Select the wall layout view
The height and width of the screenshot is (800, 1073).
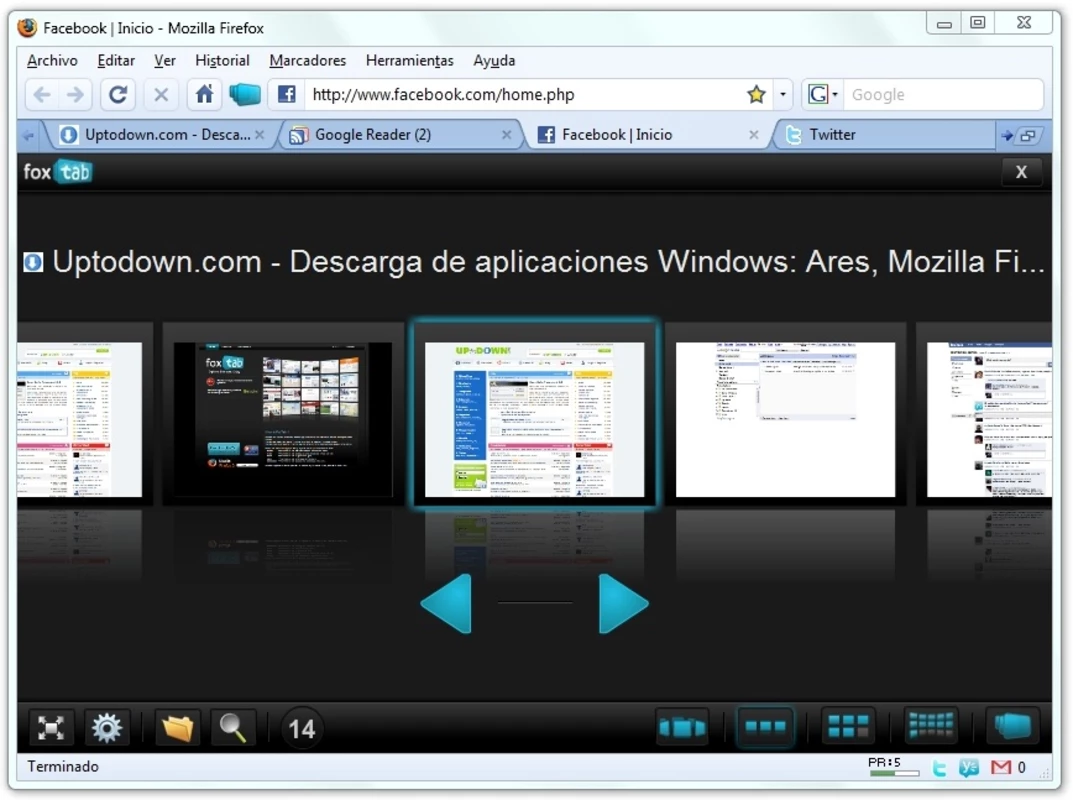(931, 727)
